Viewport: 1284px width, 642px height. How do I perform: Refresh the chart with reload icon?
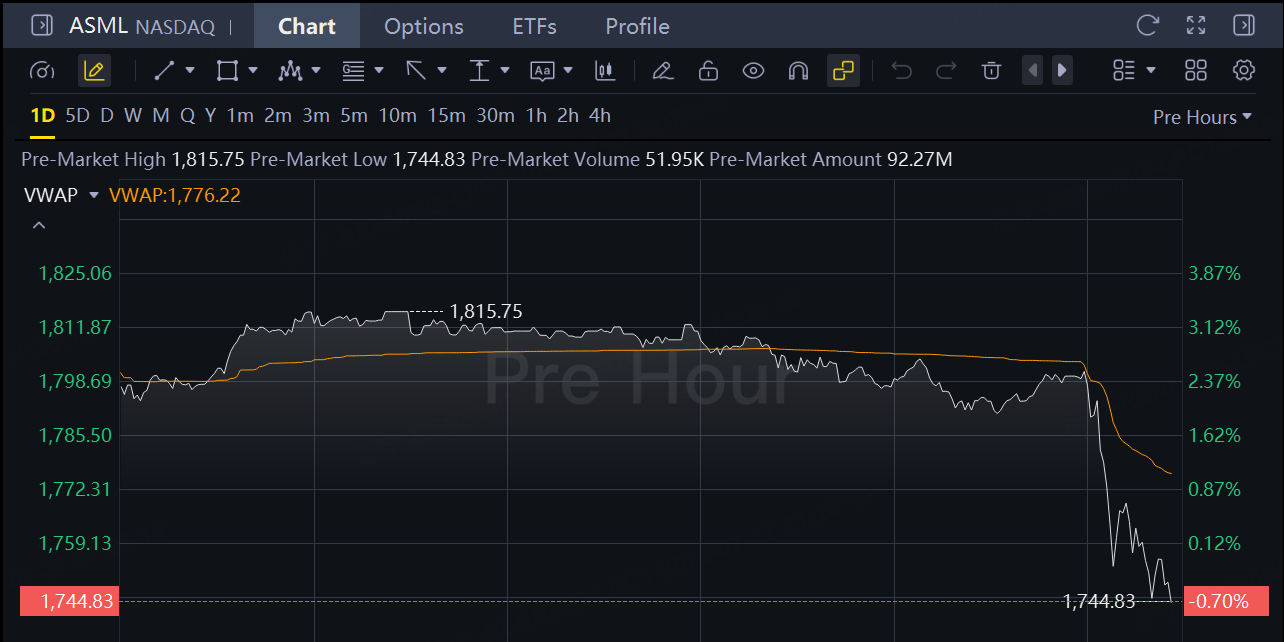coord(1148,25)
